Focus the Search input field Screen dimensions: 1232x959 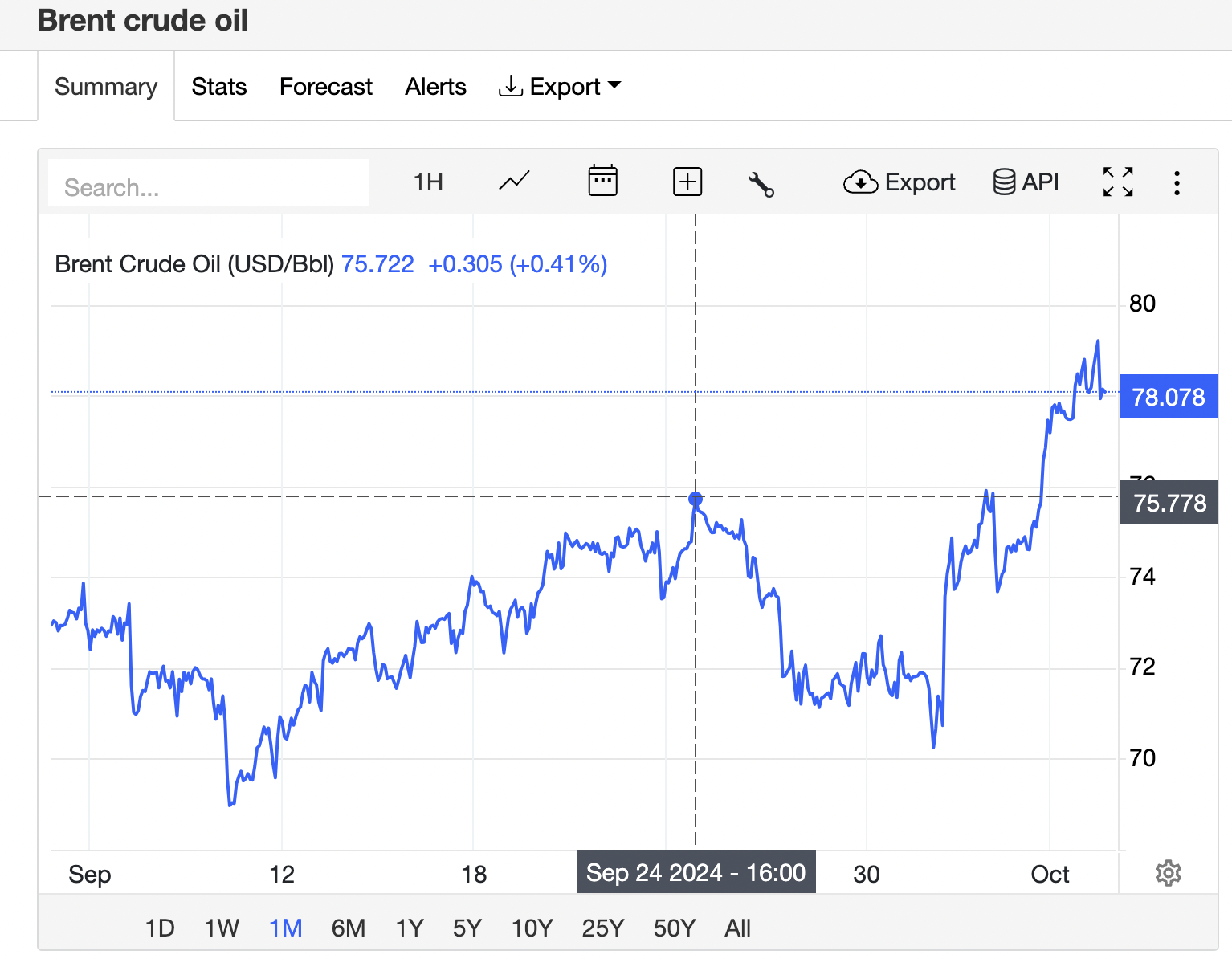[x=209, y=183]
